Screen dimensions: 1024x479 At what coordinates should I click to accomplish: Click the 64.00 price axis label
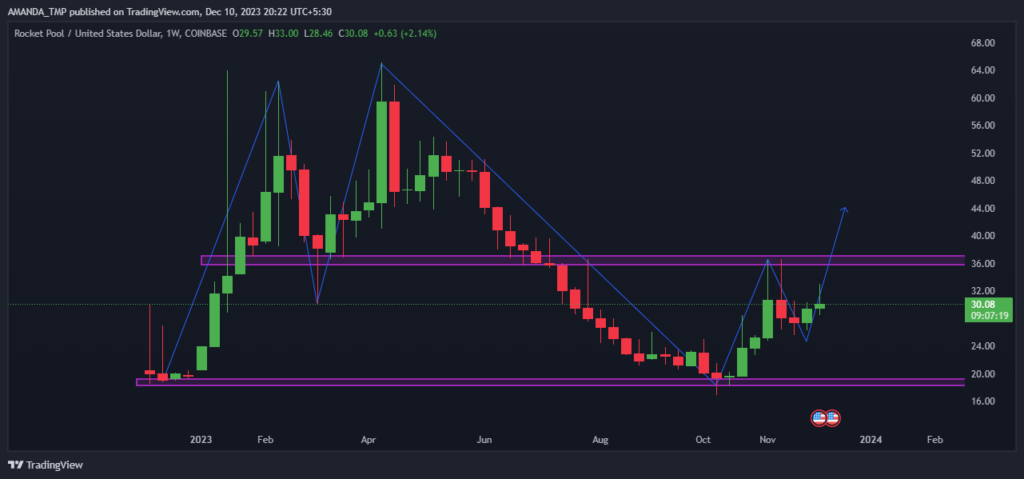click(983, 71)
